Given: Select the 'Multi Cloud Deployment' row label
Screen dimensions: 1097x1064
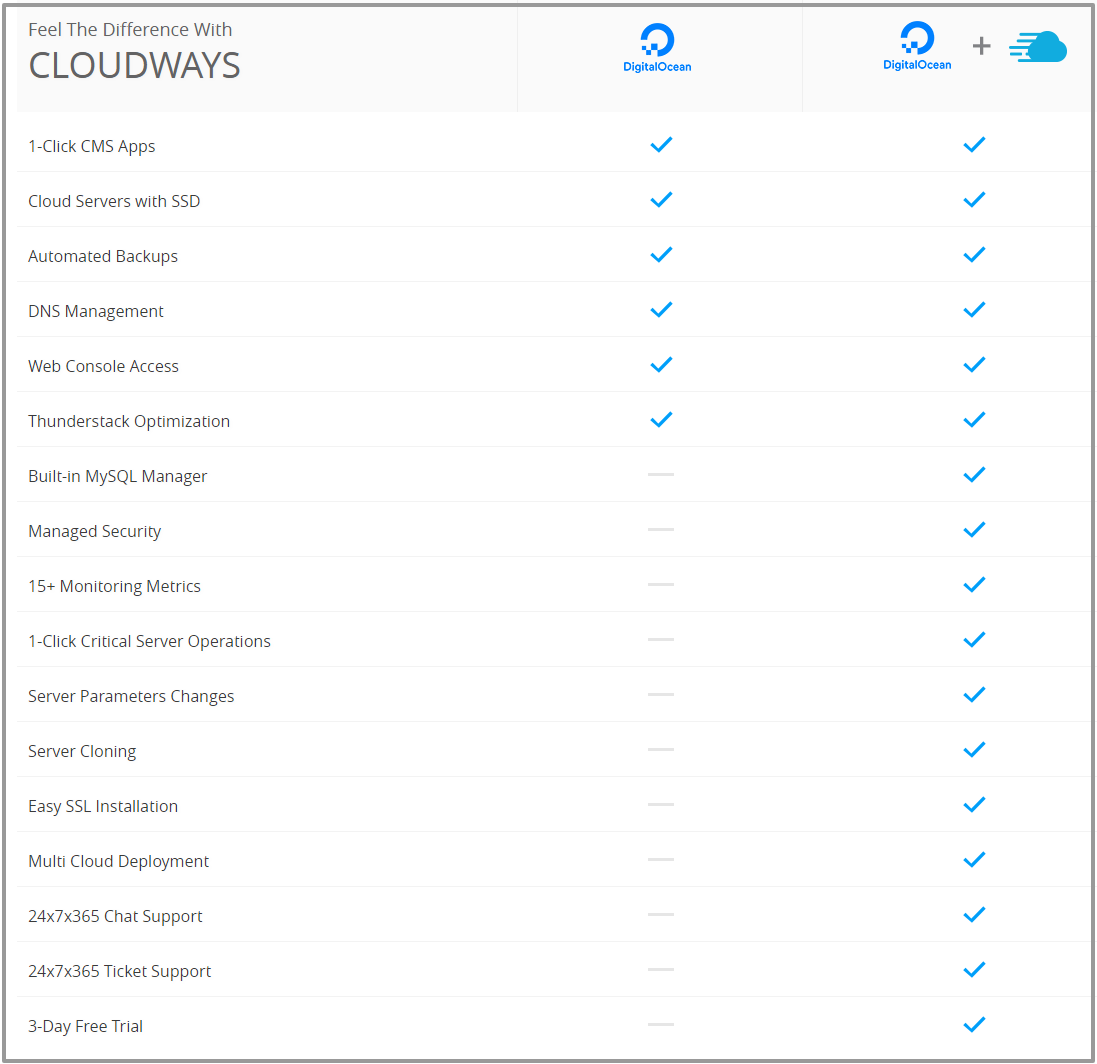Looking at the screenshot, I should pos(118,861).
